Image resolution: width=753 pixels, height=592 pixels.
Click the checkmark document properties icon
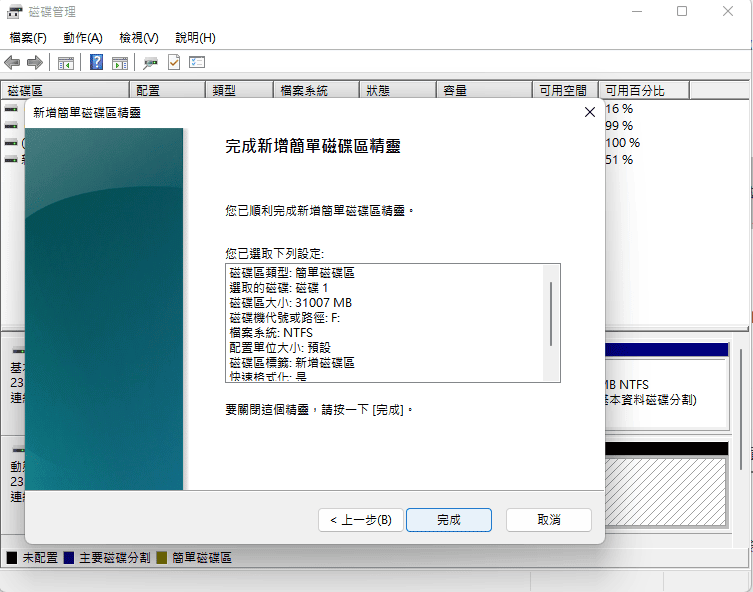(174, 62)
